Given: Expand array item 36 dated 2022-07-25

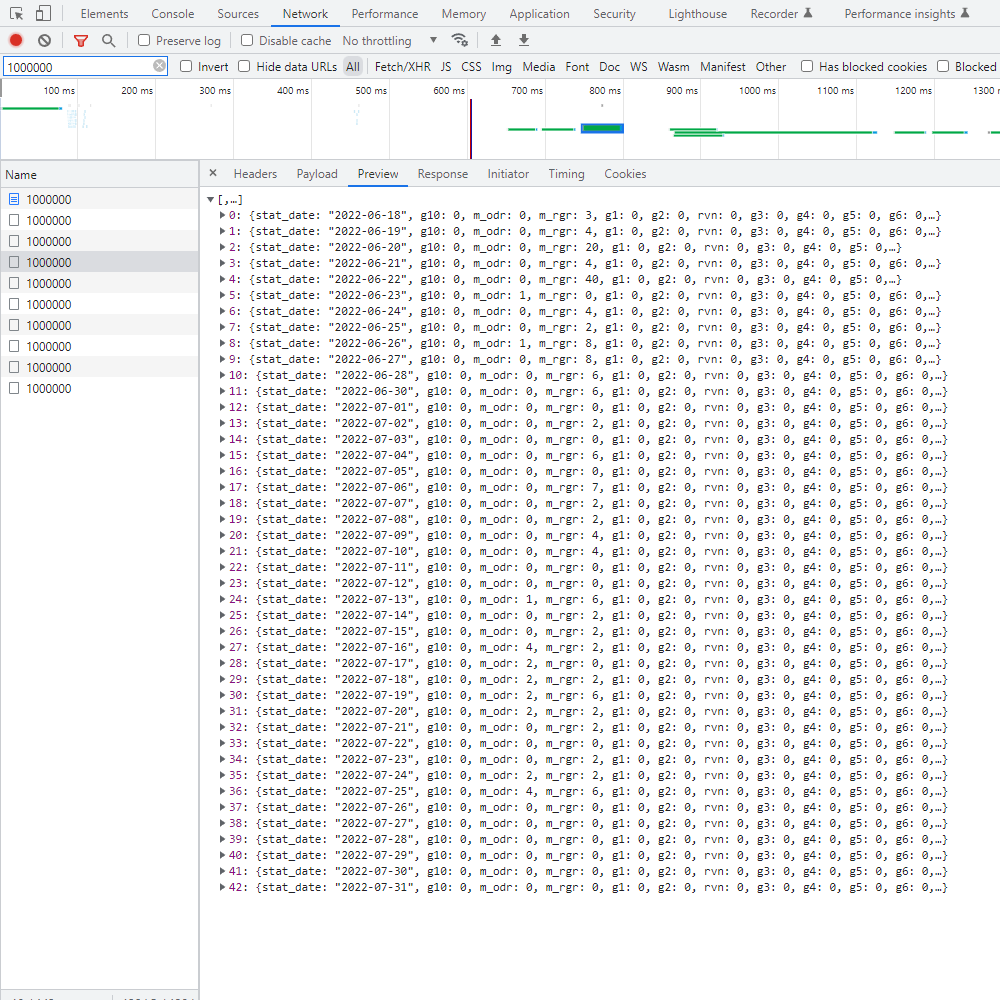Looking at the screenshot, I should point(223,791).
